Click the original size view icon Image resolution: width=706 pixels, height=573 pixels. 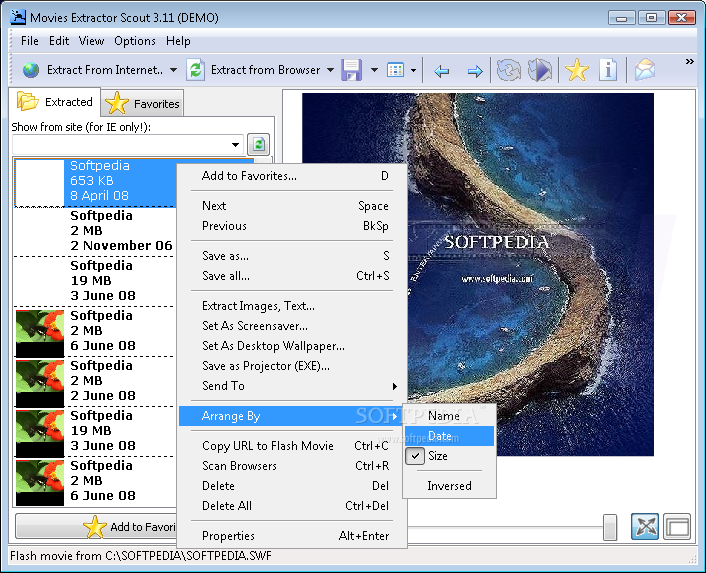pyautogui.click(x=677, y=526)
